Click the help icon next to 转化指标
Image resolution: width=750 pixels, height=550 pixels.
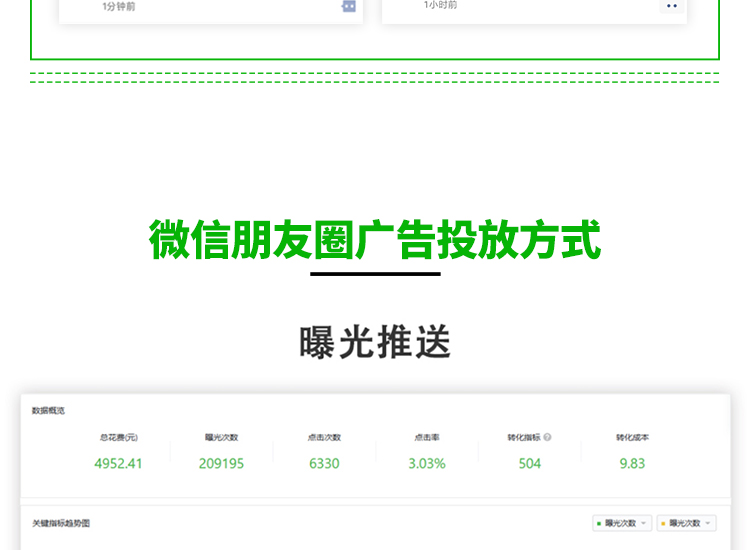point(547,437)
